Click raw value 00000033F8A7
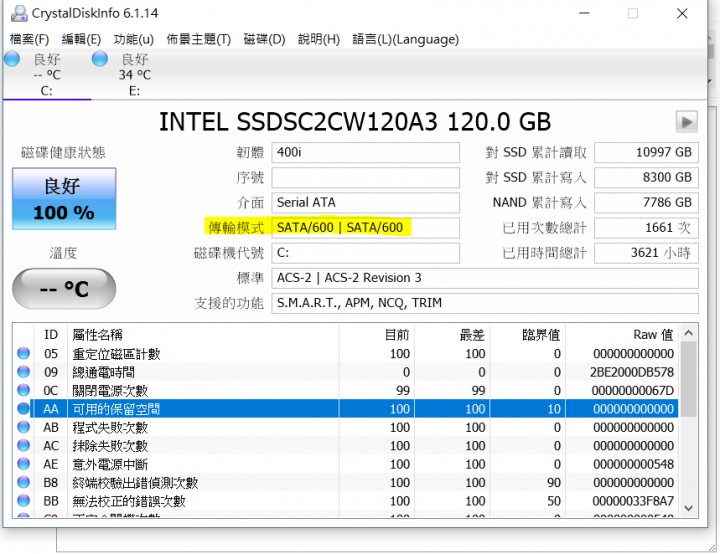The height and width of the screenshot is (554, 720). [633, 501]
